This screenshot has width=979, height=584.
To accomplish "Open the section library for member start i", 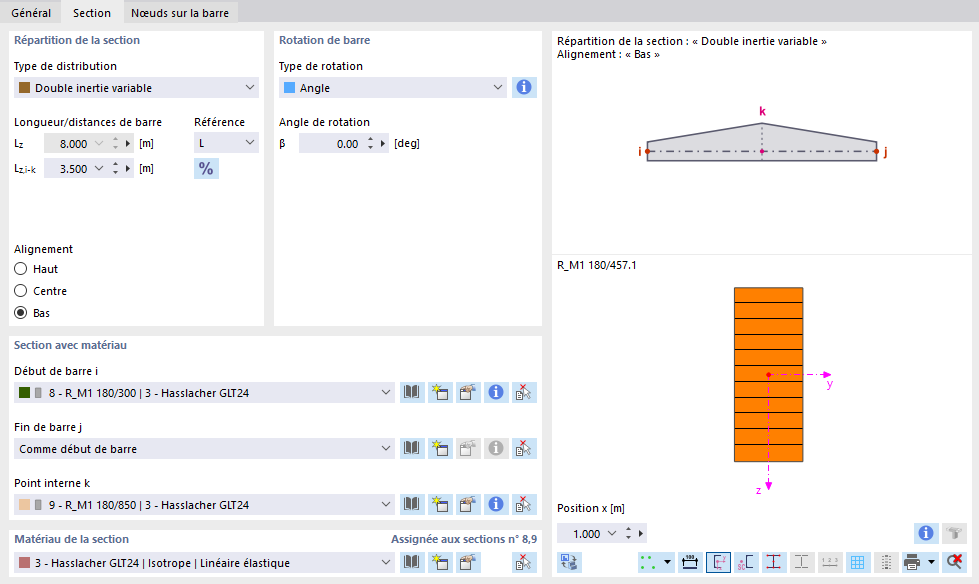I will [411, 392].
